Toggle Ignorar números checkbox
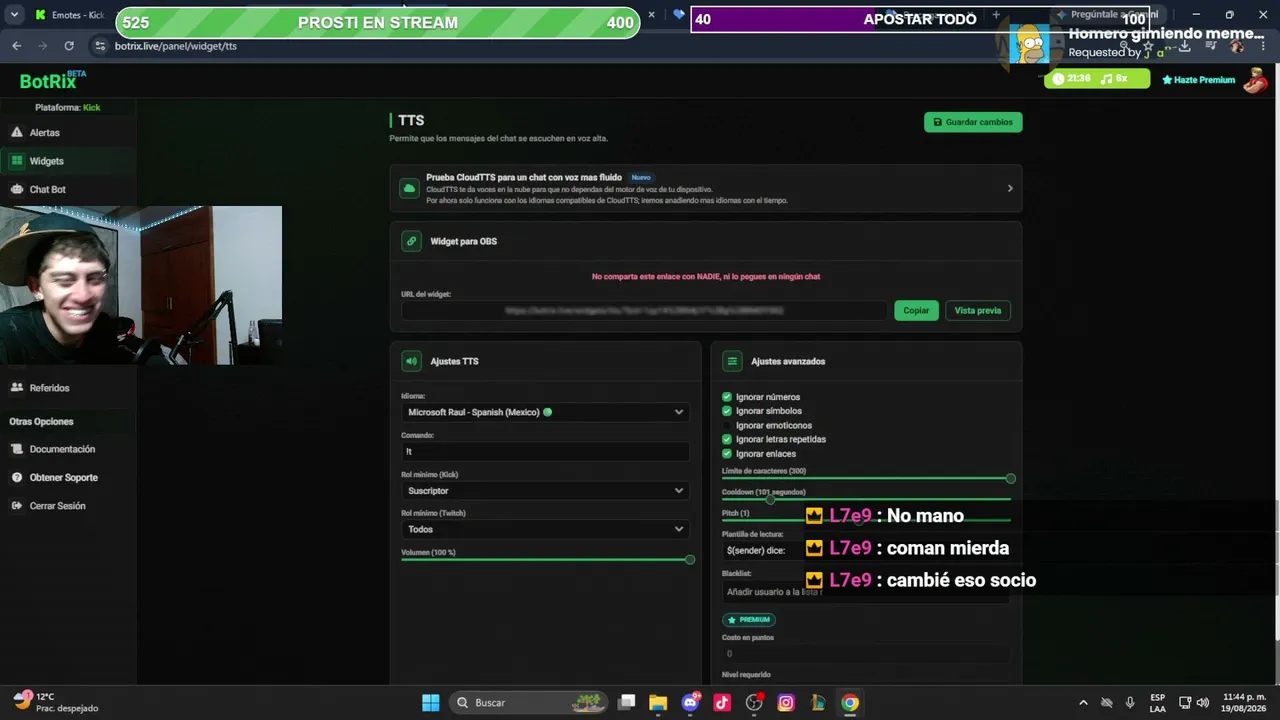 coord(727,397)
